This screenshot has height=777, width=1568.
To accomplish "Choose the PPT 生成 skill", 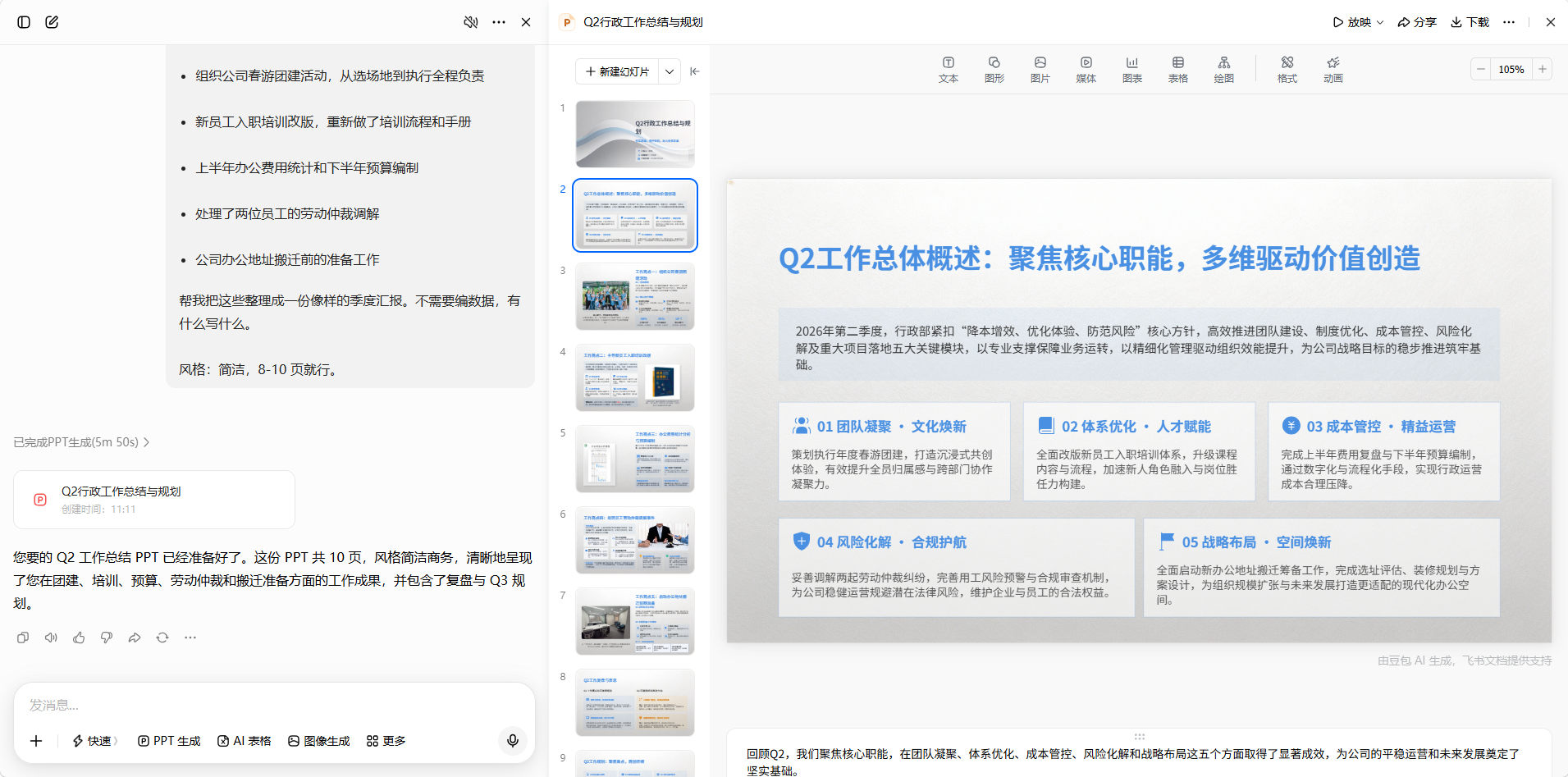I will coord(169,741).
